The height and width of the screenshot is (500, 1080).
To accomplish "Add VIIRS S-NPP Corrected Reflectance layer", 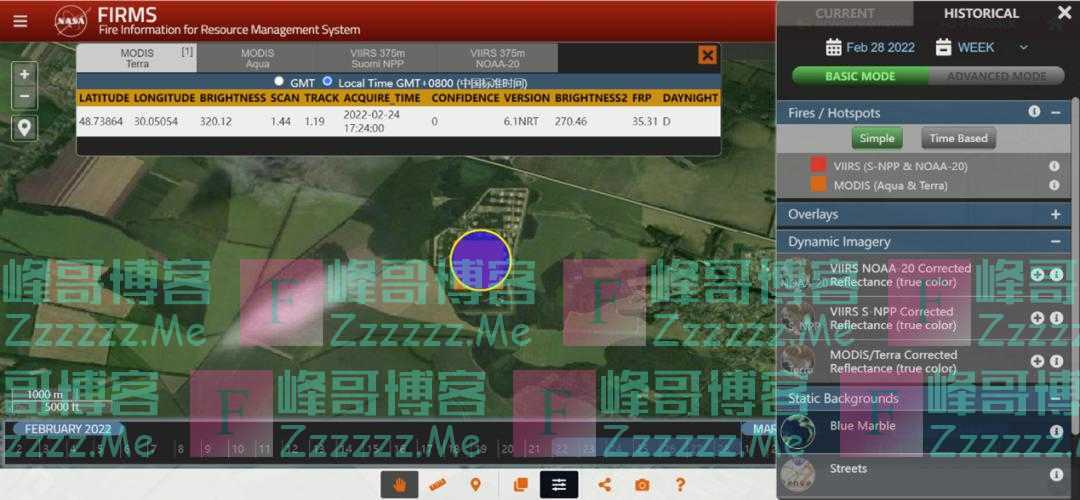I will coord(1037,318).
